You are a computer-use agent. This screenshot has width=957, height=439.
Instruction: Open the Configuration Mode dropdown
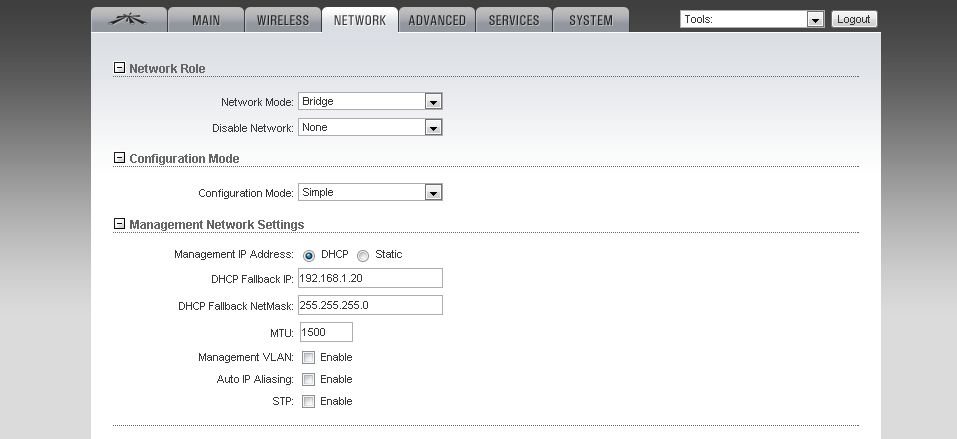(x=370, y=192)
